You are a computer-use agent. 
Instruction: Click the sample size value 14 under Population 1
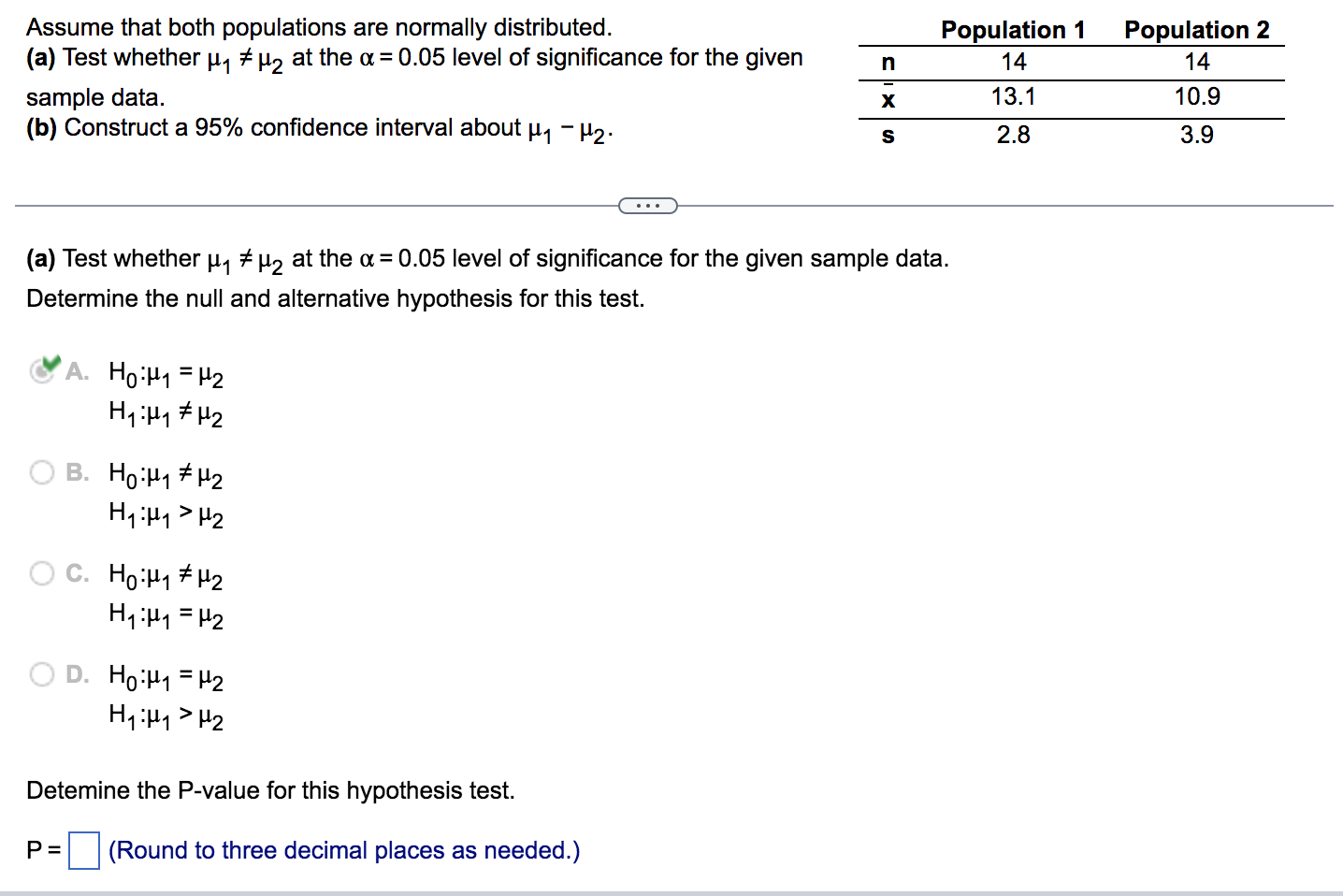(x=1013, y=62)
